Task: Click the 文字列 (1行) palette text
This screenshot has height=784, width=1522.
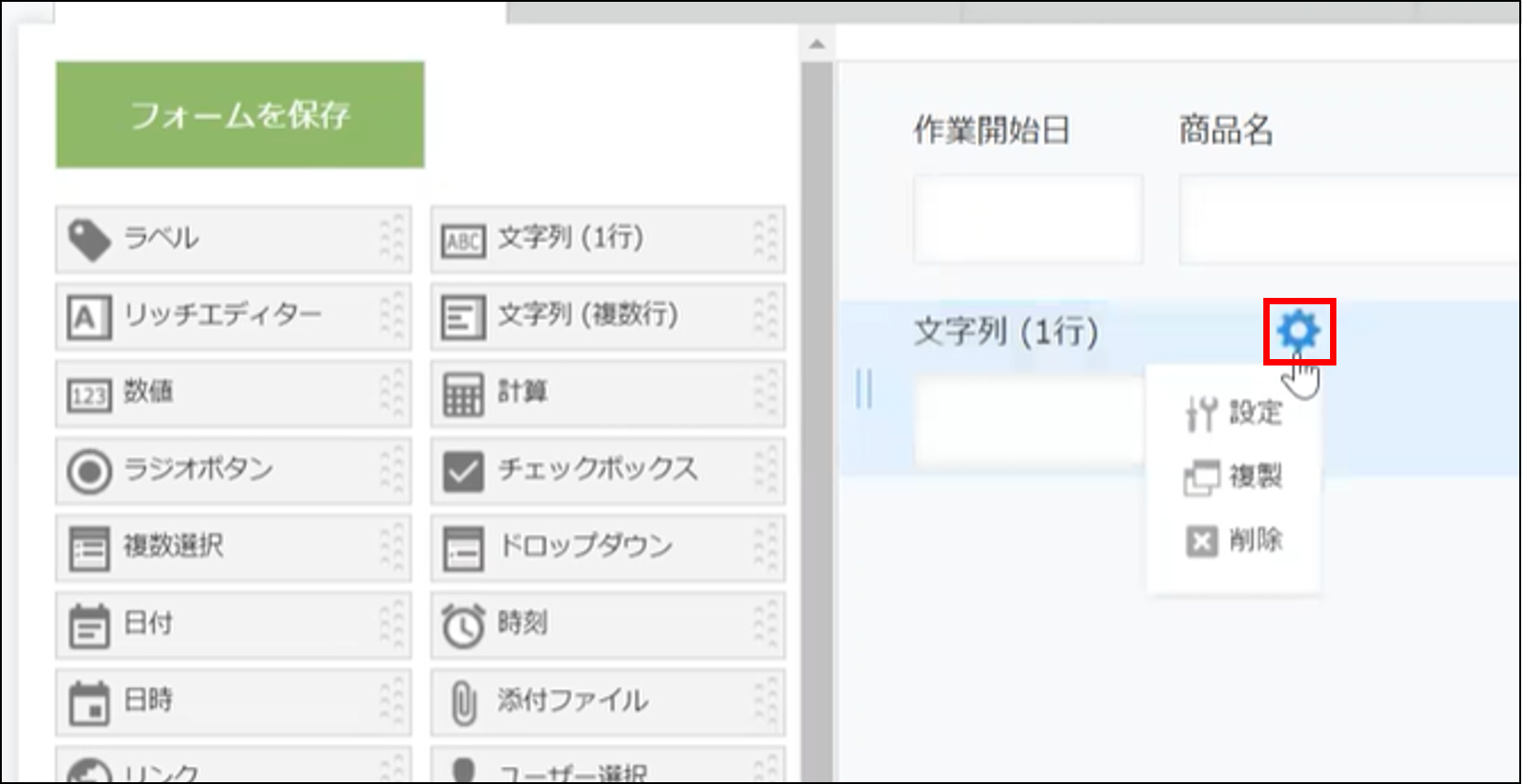Action: point(570,238)
